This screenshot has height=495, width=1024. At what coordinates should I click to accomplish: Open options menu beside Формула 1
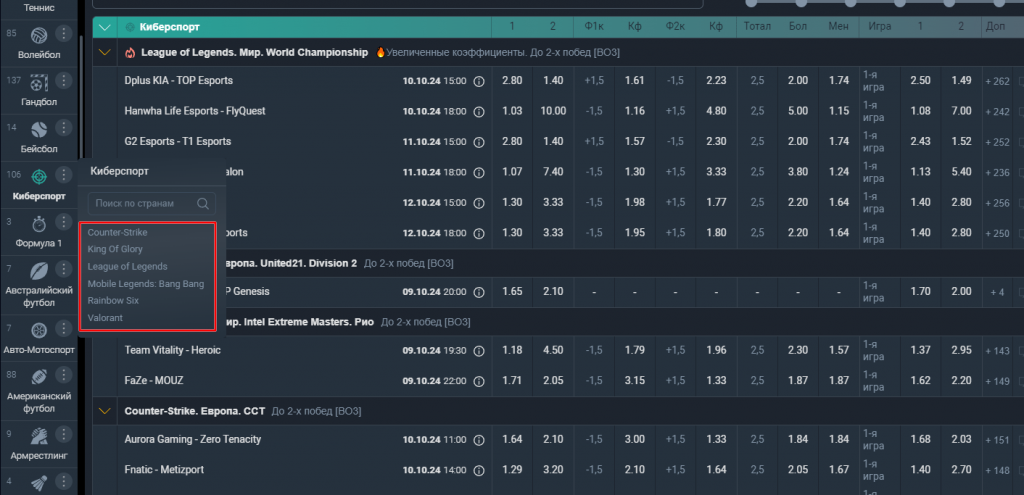[x=63, y=223]
